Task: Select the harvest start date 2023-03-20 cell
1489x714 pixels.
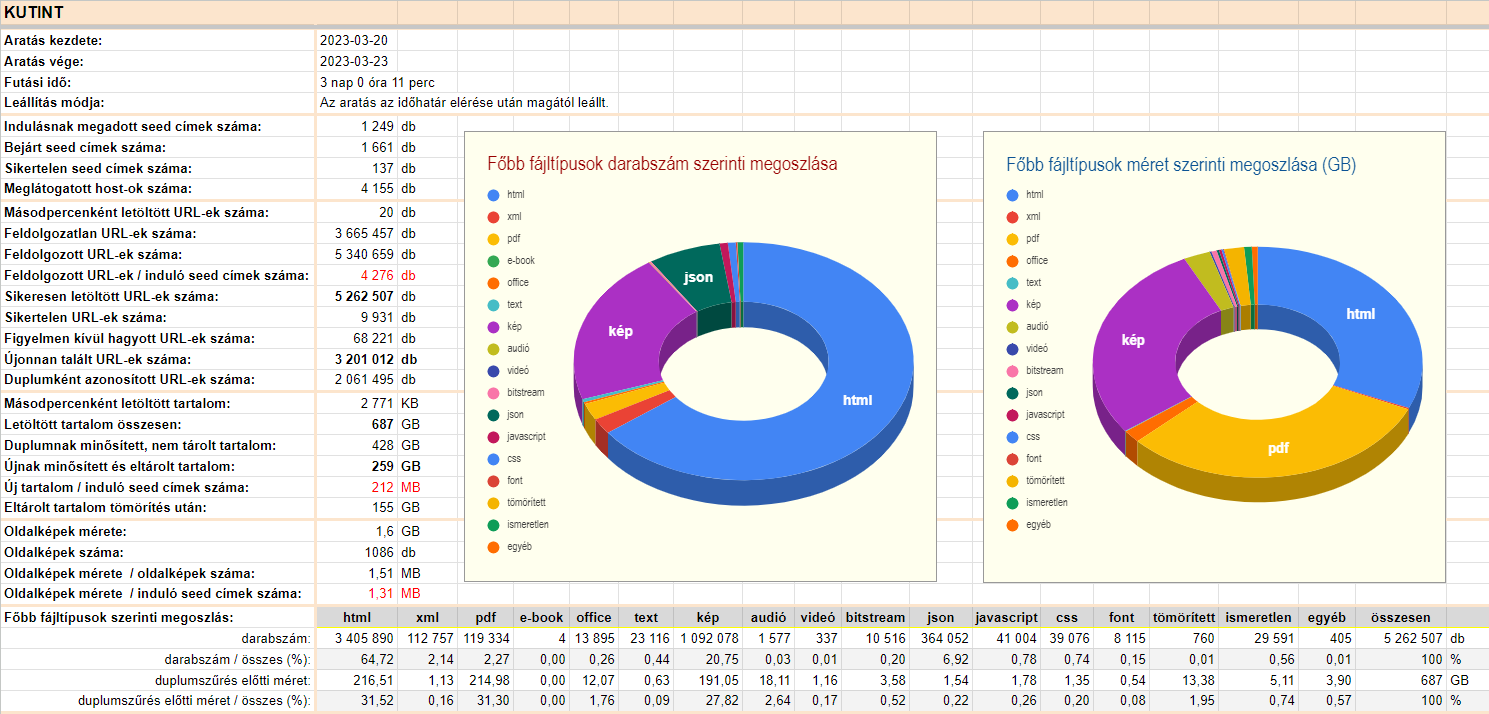Action: tap(354, 41)
